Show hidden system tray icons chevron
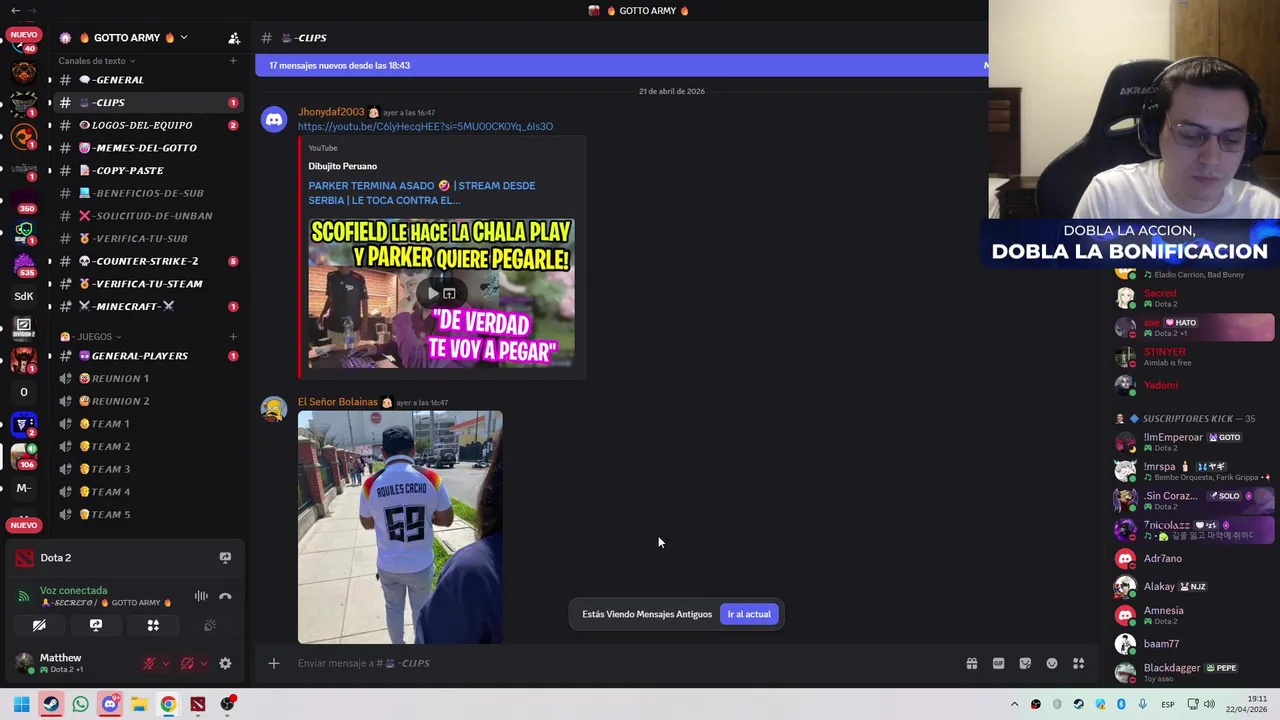Viewport: 1280px width, 720px height. (x=1014, y=704)
